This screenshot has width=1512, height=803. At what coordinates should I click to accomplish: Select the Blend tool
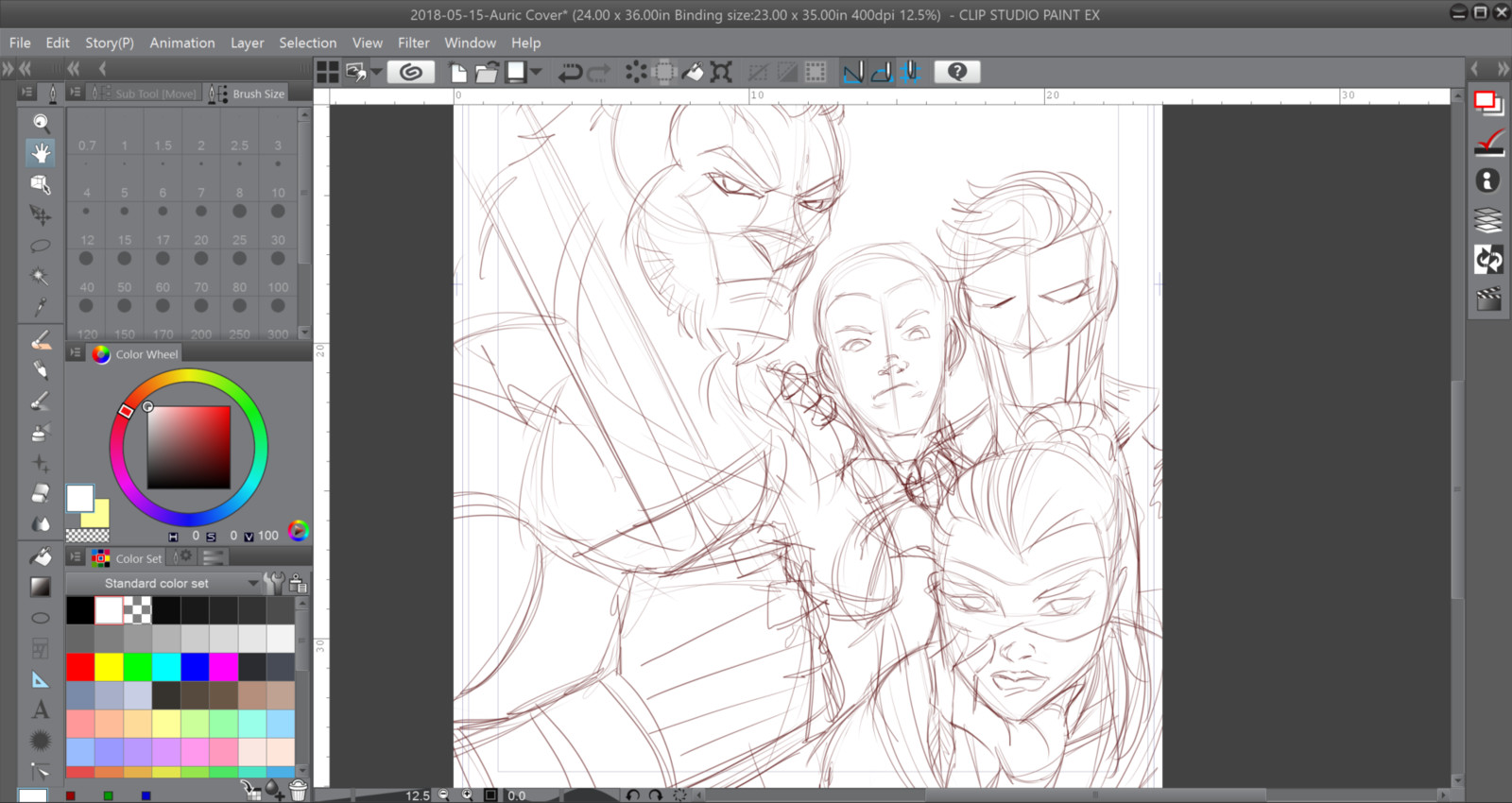(41, 523)
